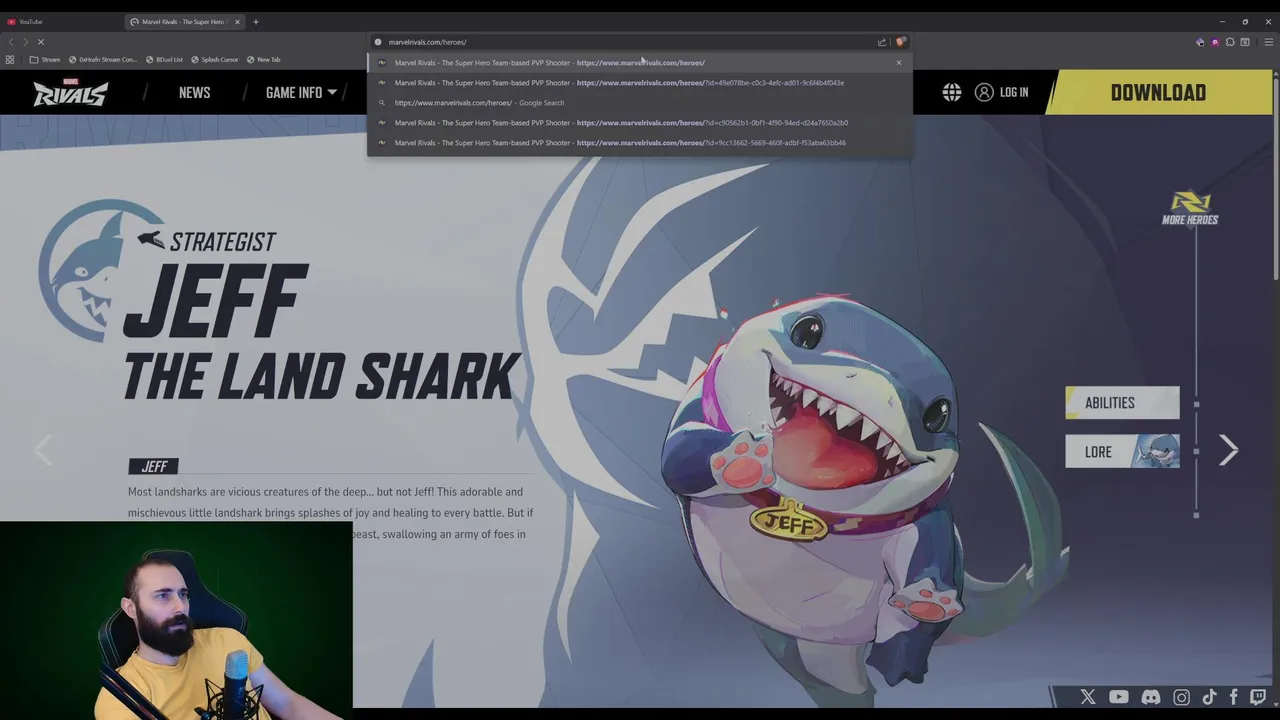Open a new tab with plus button
The image size is (1280, 720).
pyautogui.click(x=255, y=21)
